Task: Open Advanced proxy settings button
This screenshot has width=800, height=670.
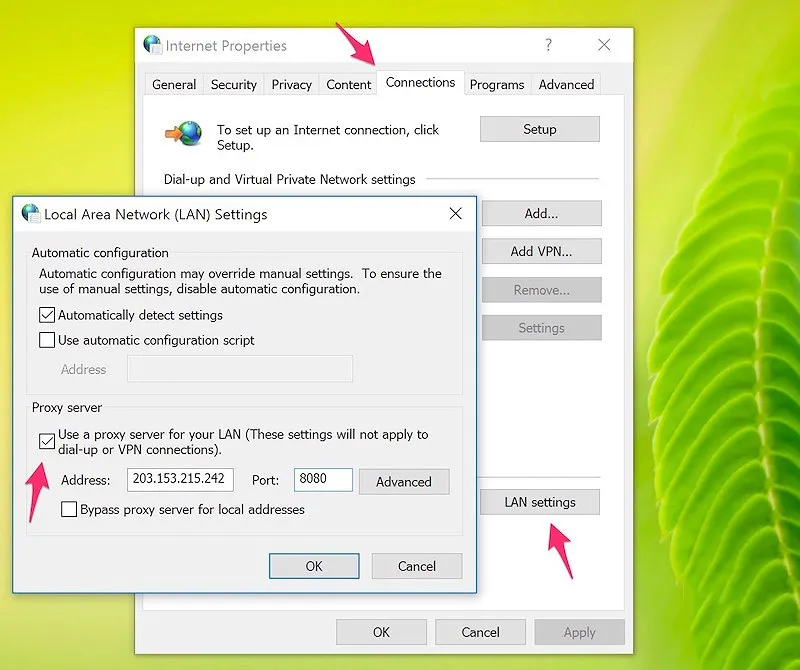Action: tap(404, 482)
